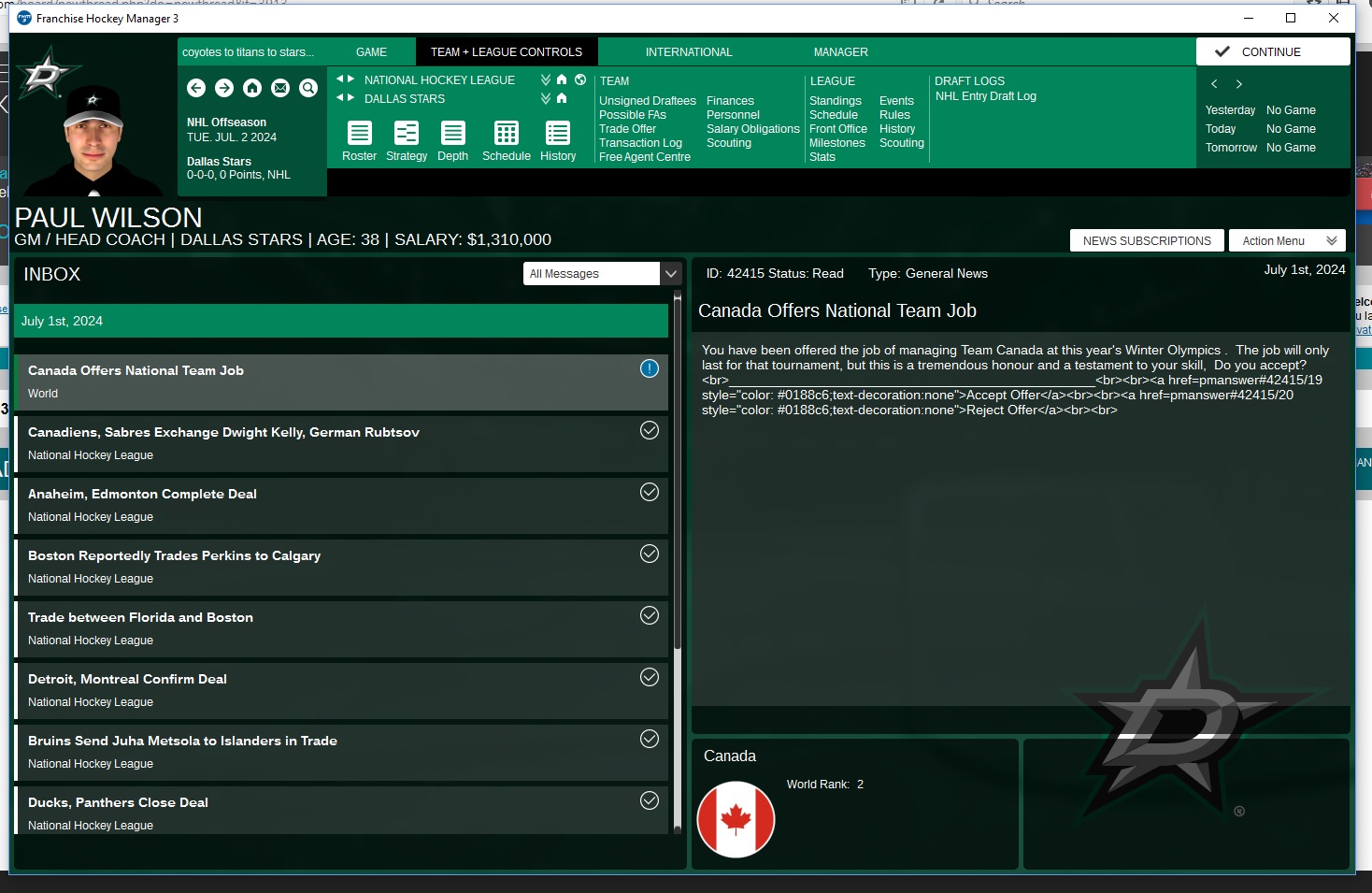Open the GAME menu tab
Image resolution: width=1372 pixels, height=893 pixels.
click(x=371, y=52)
